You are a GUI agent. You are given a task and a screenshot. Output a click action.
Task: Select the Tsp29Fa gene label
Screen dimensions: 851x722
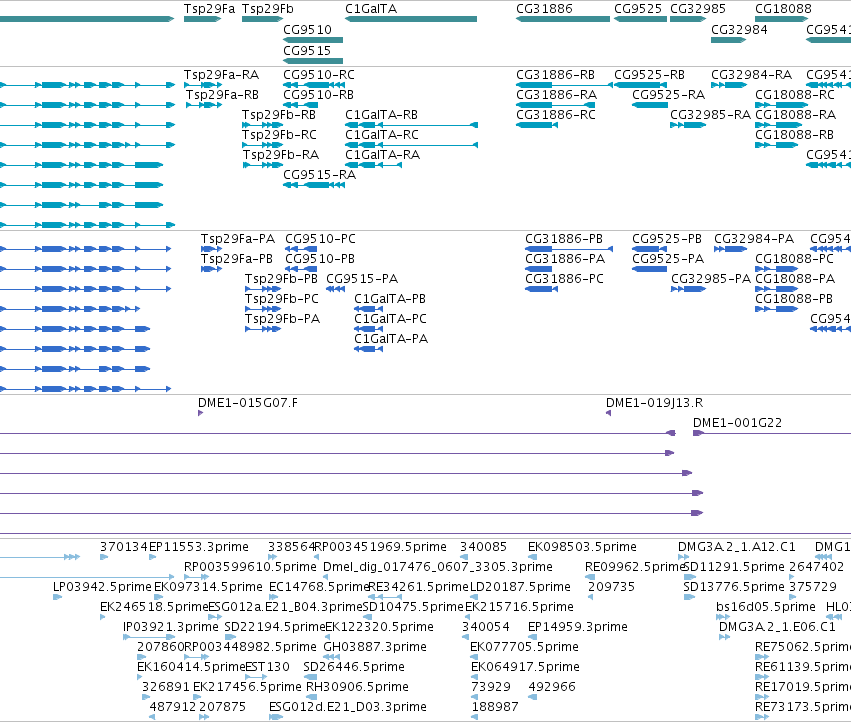point(209,9)
